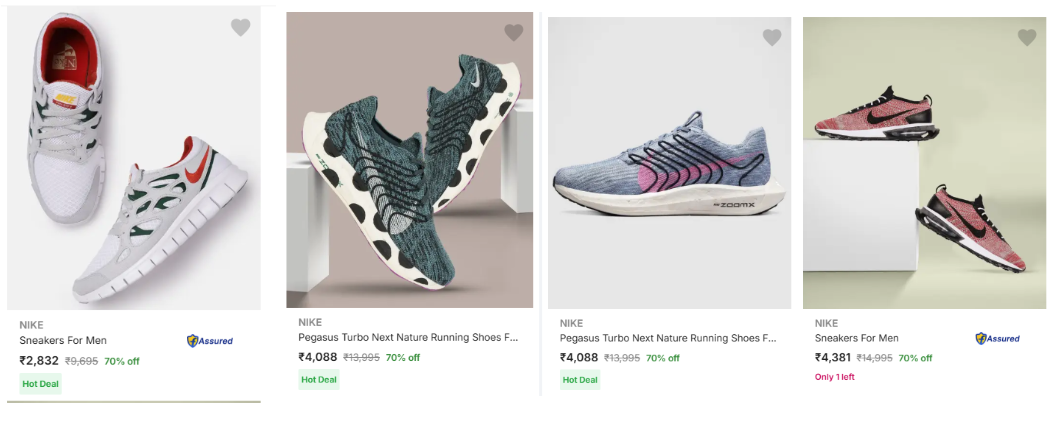
Task: Add red knit sneakers to wishlist
Action: (1027, 38)
